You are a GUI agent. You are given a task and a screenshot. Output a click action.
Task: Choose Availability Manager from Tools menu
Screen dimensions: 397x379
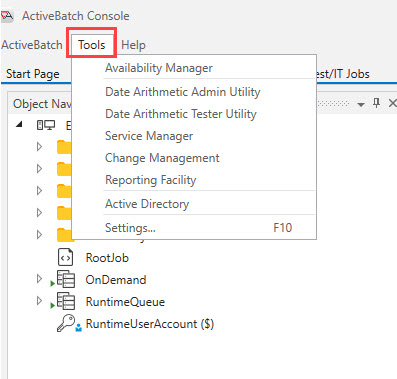pos(159,68)
